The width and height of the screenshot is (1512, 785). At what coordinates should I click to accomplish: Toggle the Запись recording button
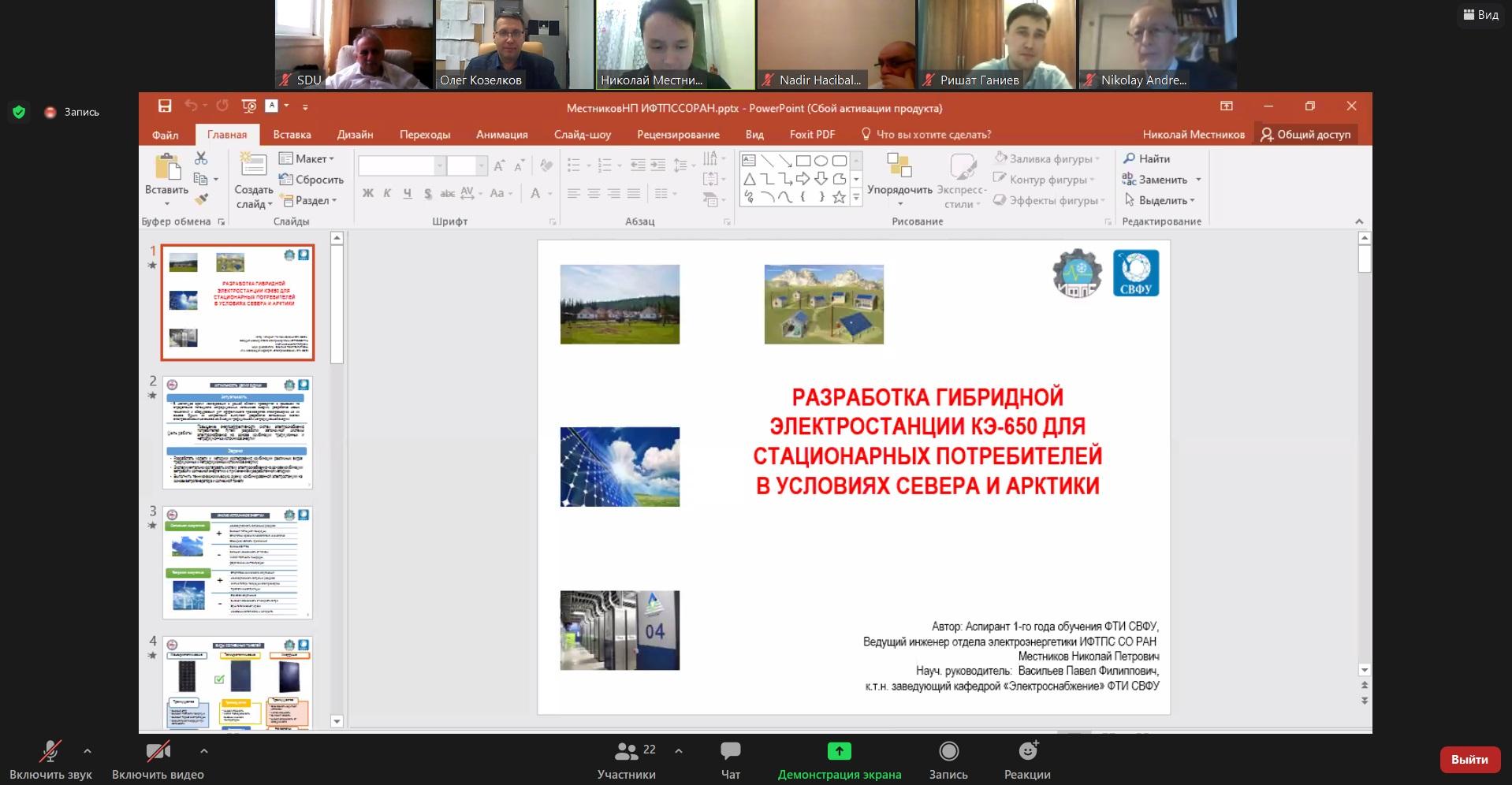pos(948,751)
